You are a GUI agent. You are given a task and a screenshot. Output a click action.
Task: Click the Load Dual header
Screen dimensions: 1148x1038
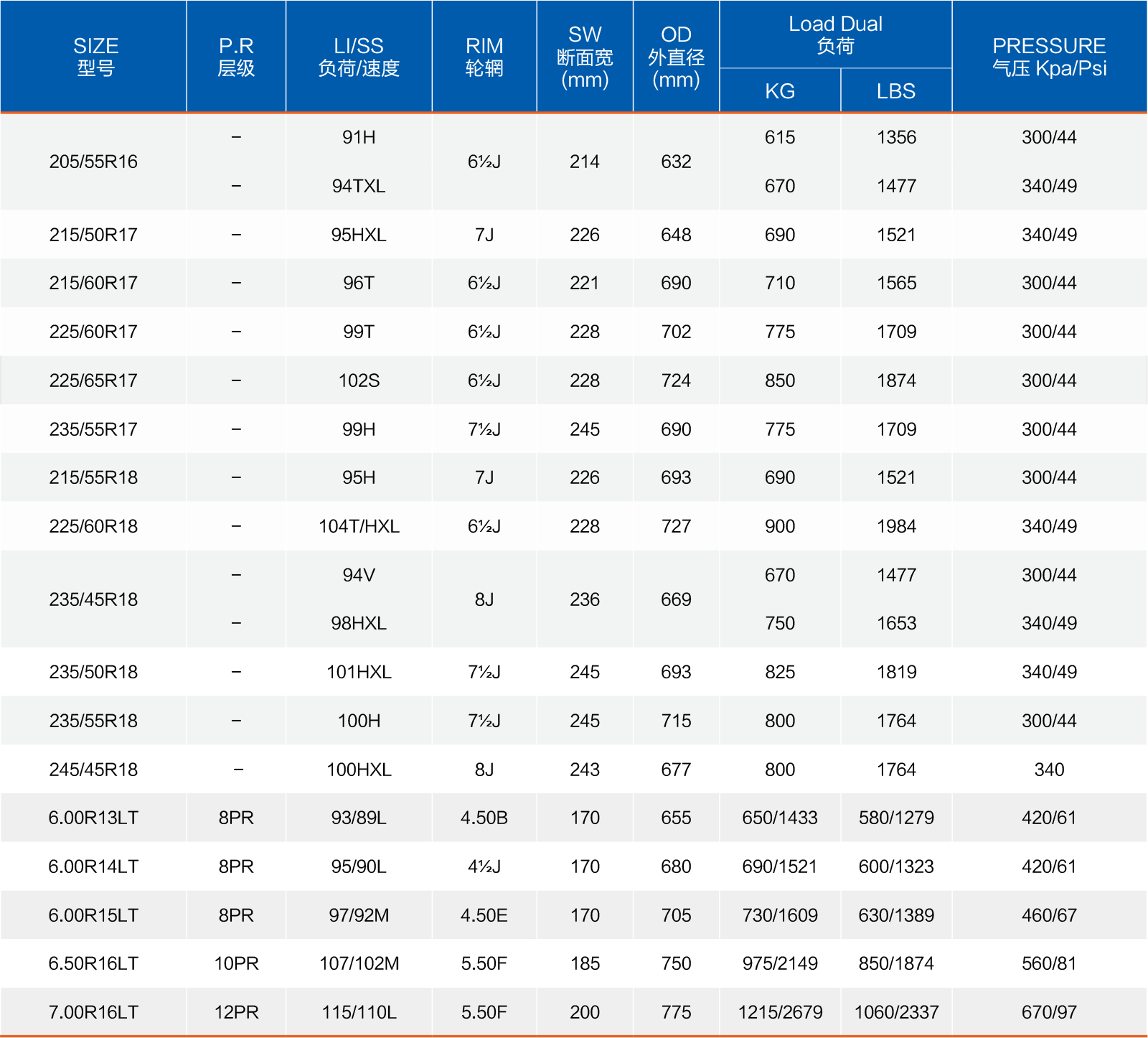click(x=835, y=34)
